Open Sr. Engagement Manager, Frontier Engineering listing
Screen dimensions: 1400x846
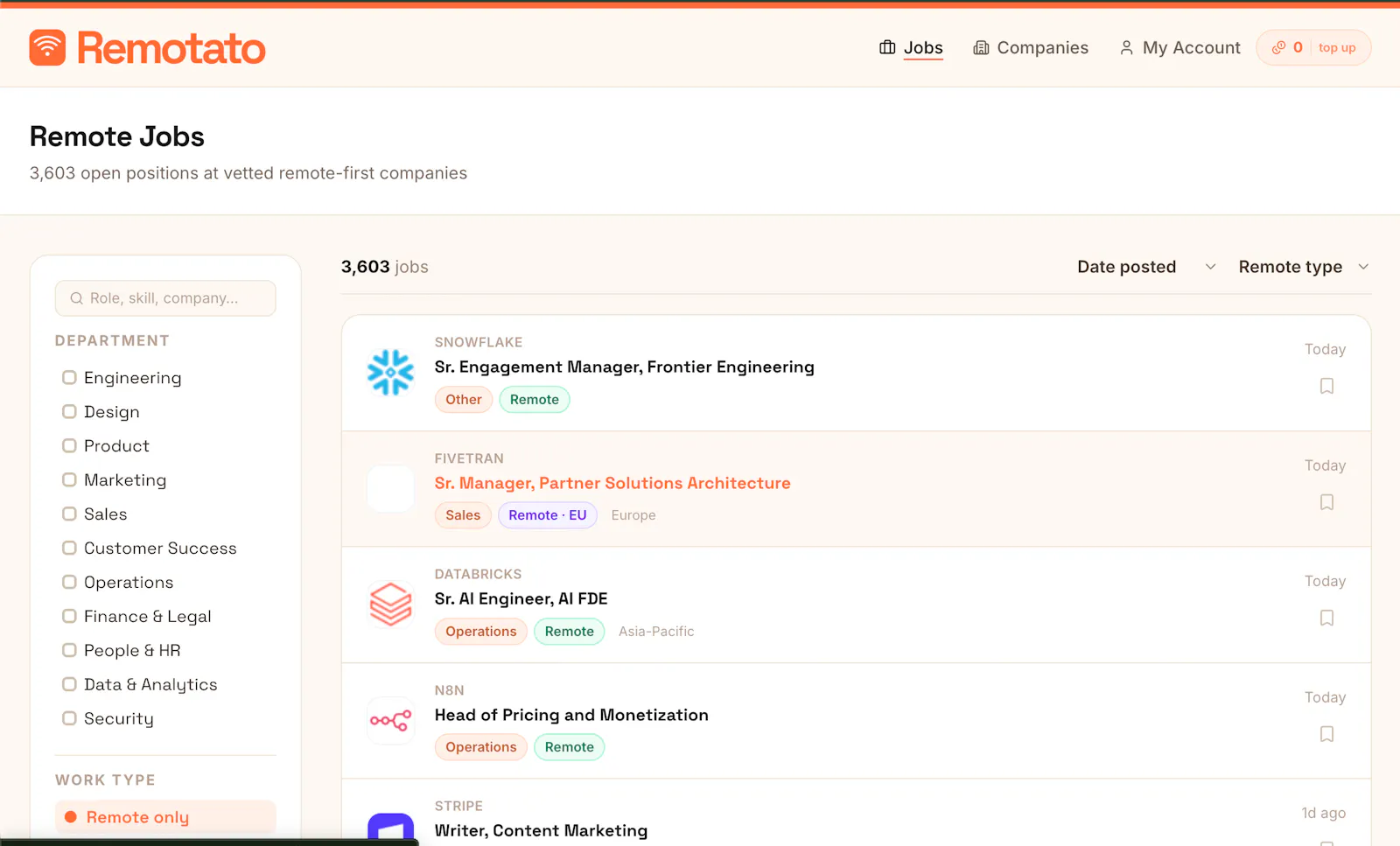point(624,367)
